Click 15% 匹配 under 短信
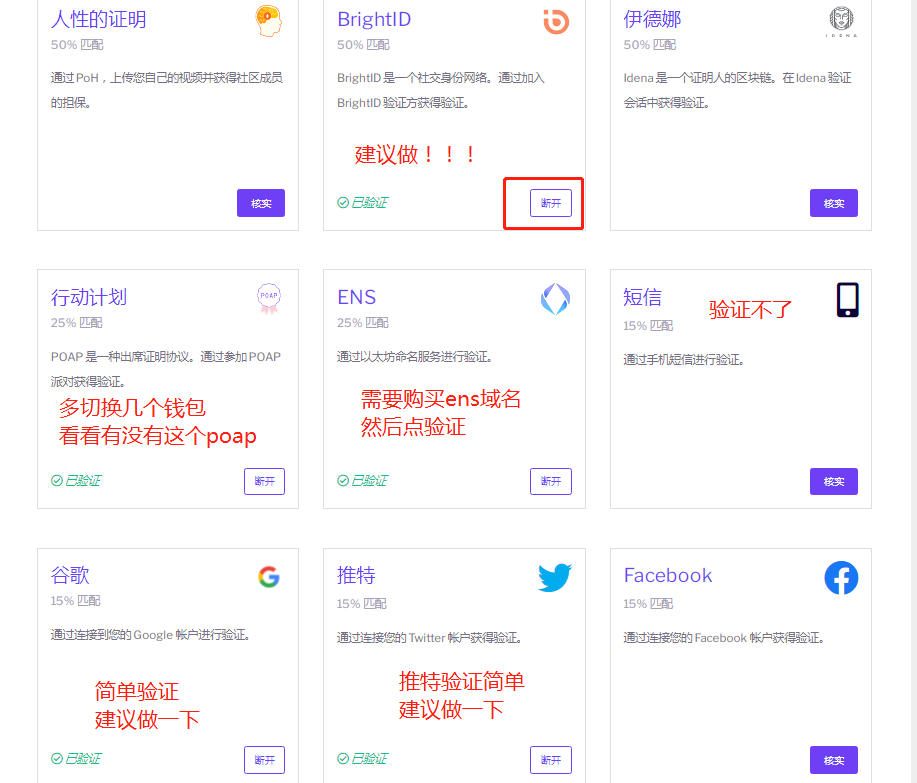Viewport: 917px width, 783px height. point(648,326)
